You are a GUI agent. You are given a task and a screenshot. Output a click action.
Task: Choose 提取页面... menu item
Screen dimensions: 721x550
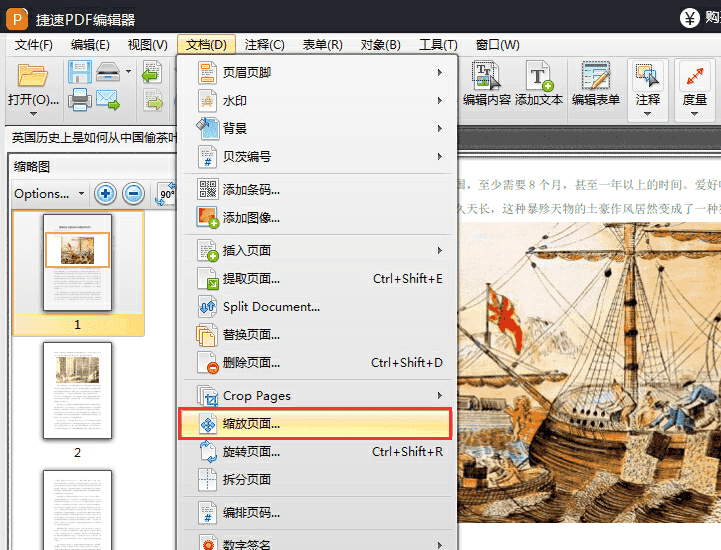(x=316, y=279)
